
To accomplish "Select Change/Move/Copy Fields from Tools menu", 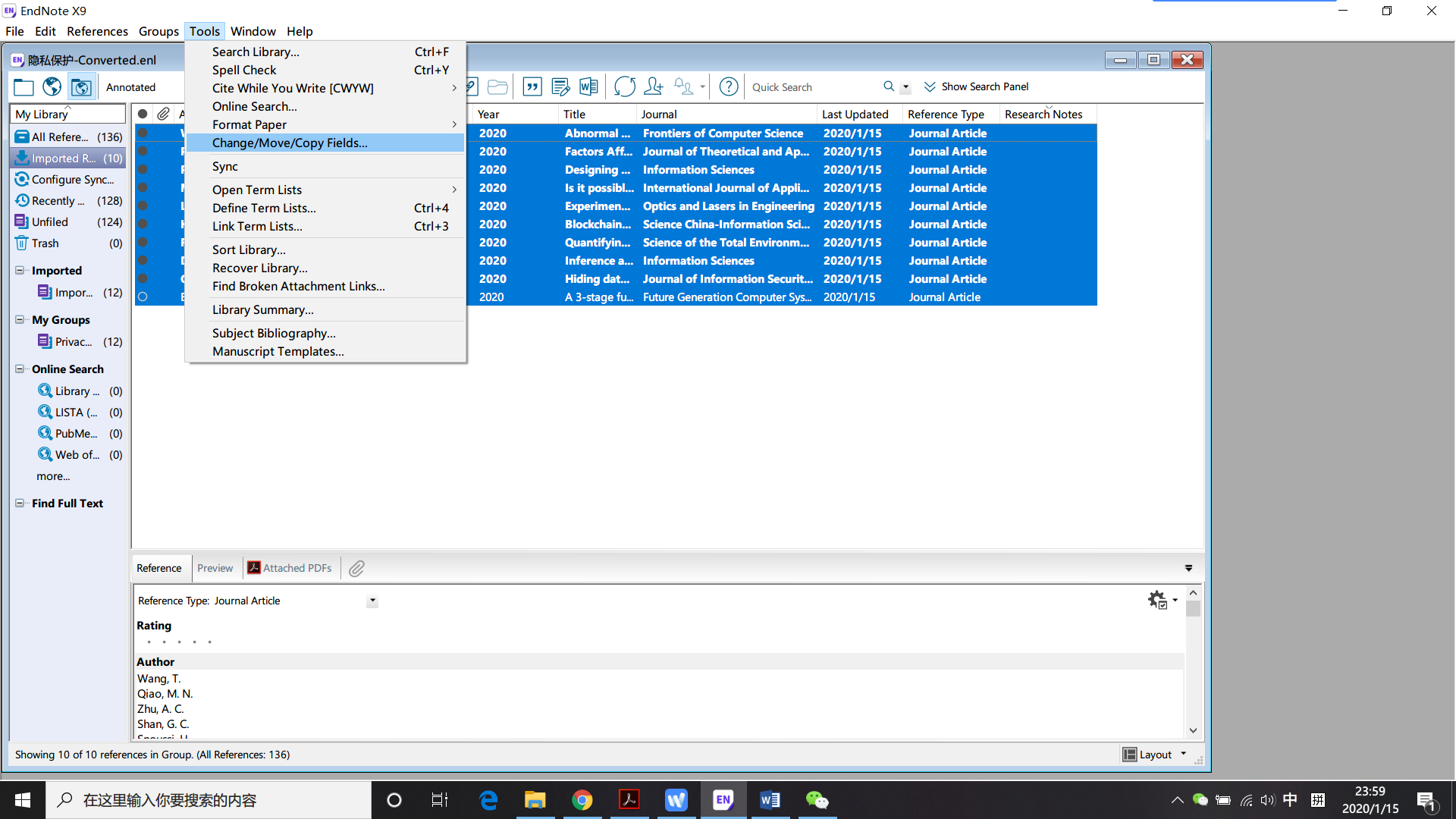I will pyautogui.click(x=290, y=143).
